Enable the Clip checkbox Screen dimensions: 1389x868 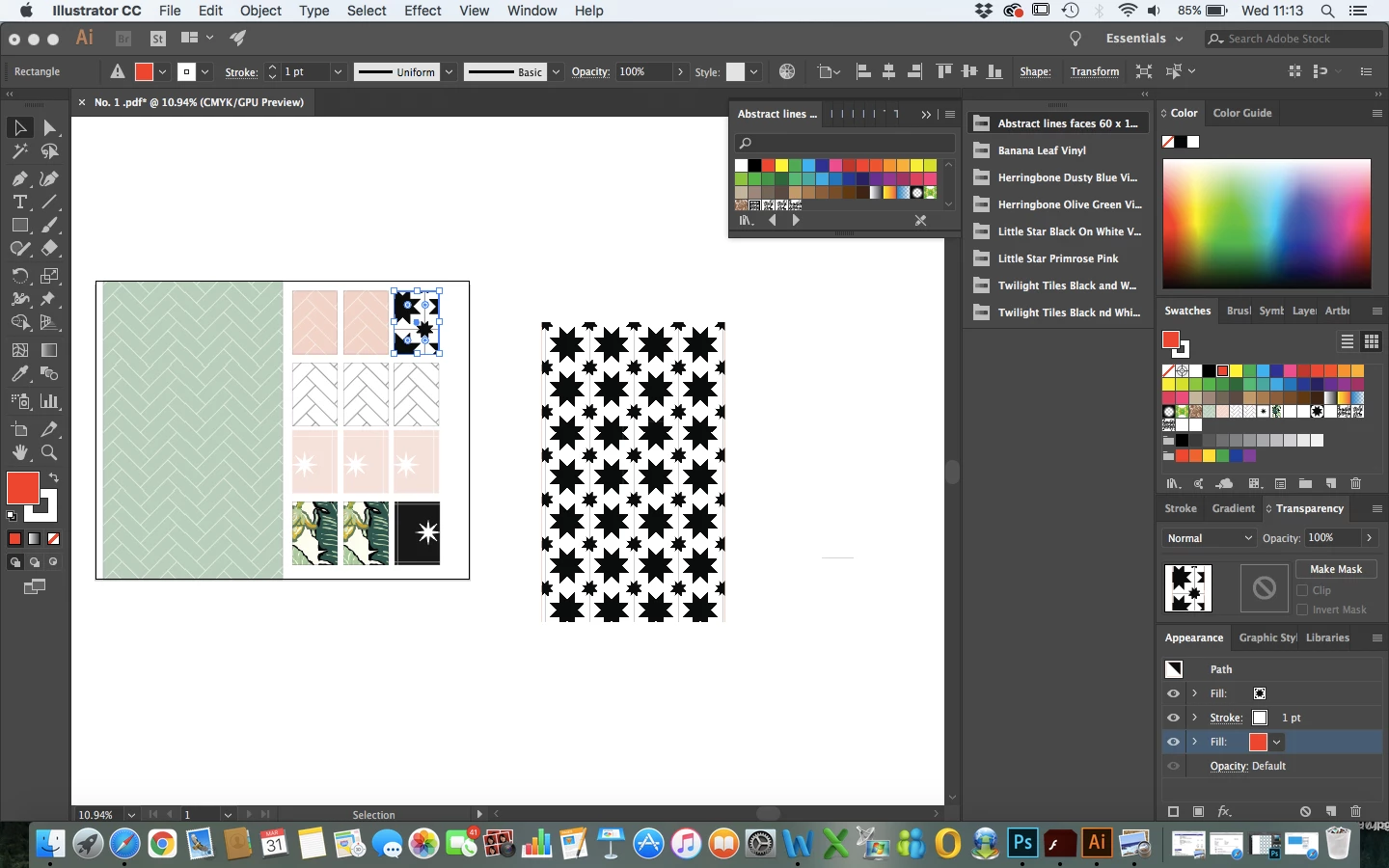[1302, 590]
